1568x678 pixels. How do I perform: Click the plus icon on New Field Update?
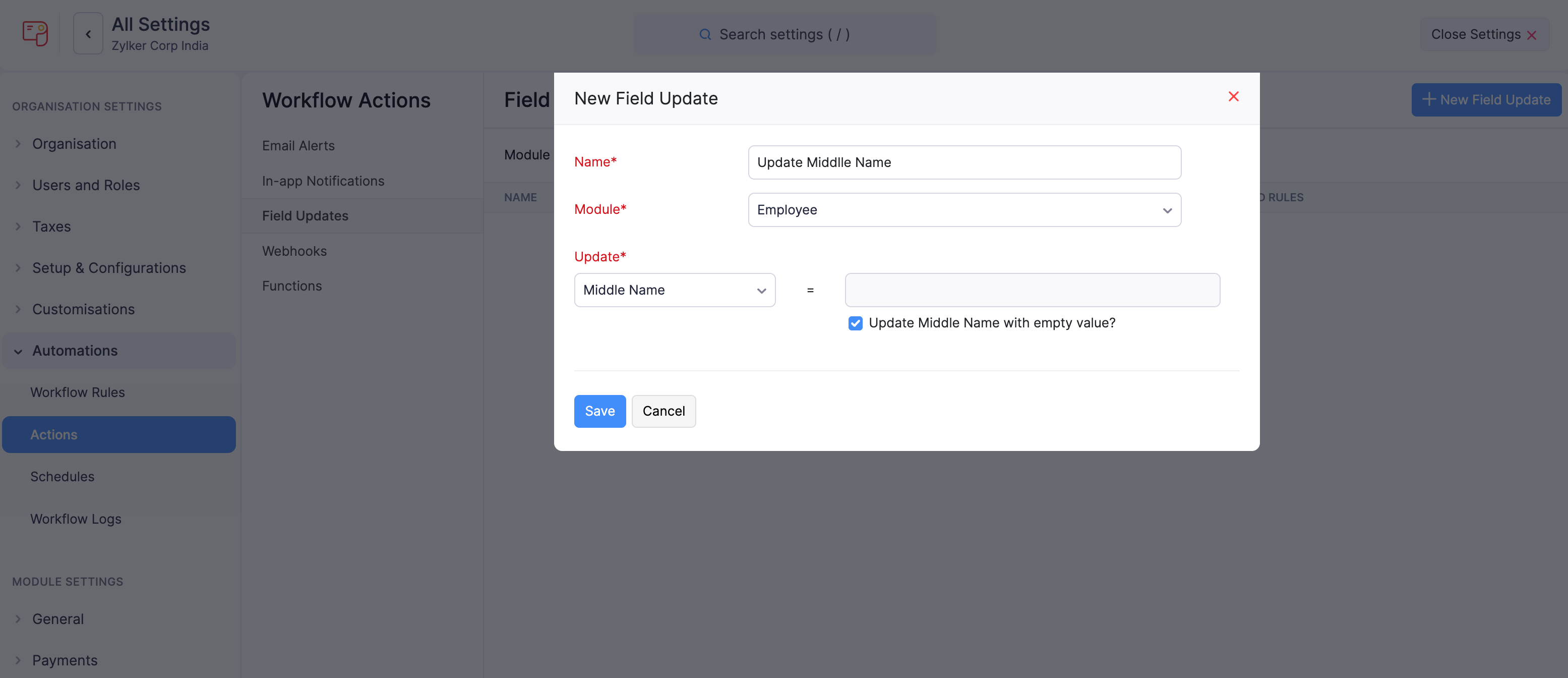click(x=1428, y=99)
